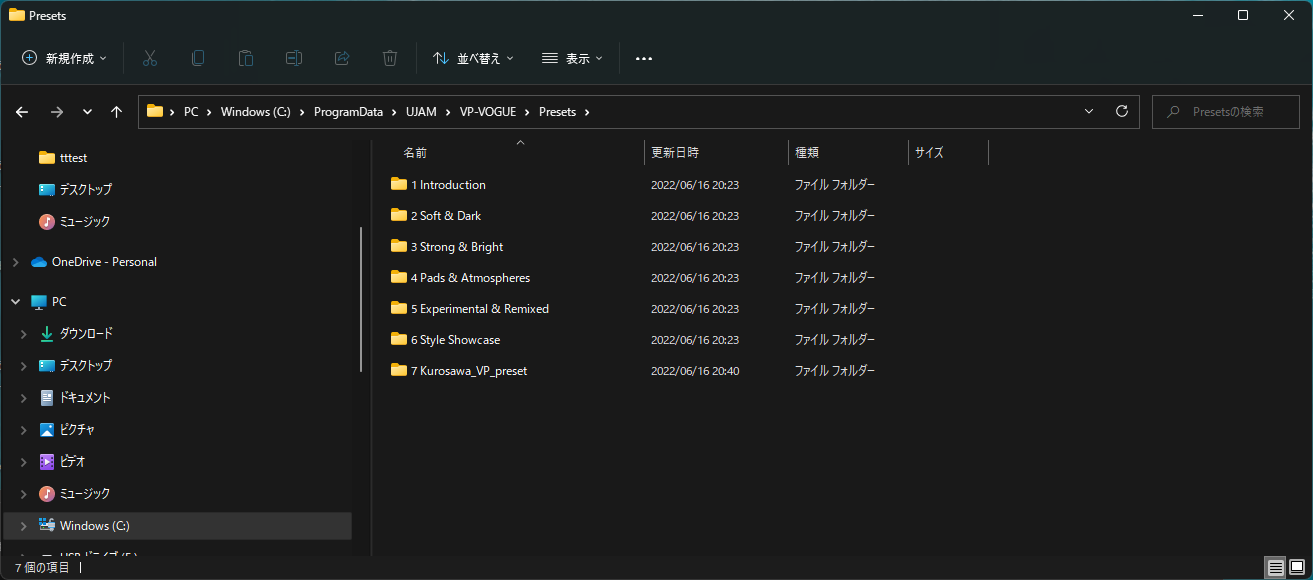
Task: Open the three-dots more options menu
Action: coord(644,59)
